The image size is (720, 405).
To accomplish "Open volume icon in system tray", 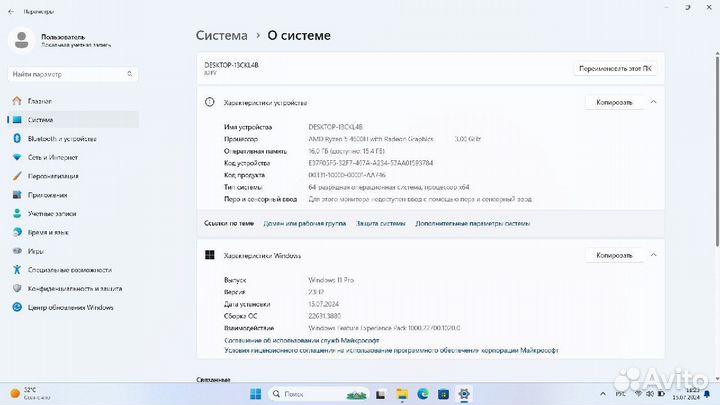I will (x=650, y=394).
